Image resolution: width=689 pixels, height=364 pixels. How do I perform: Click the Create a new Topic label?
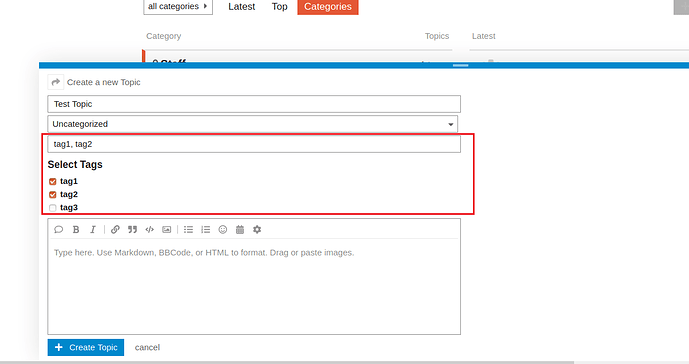tap(104, 82)
